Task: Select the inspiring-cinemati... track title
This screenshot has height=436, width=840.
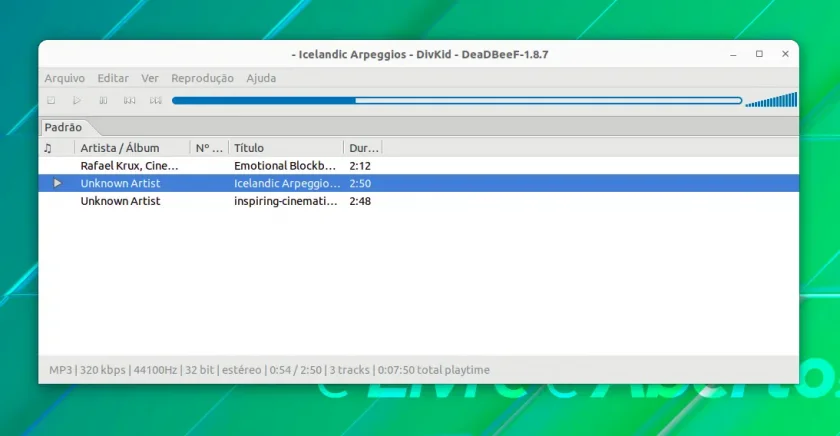Action: click(x=286, y=201)
